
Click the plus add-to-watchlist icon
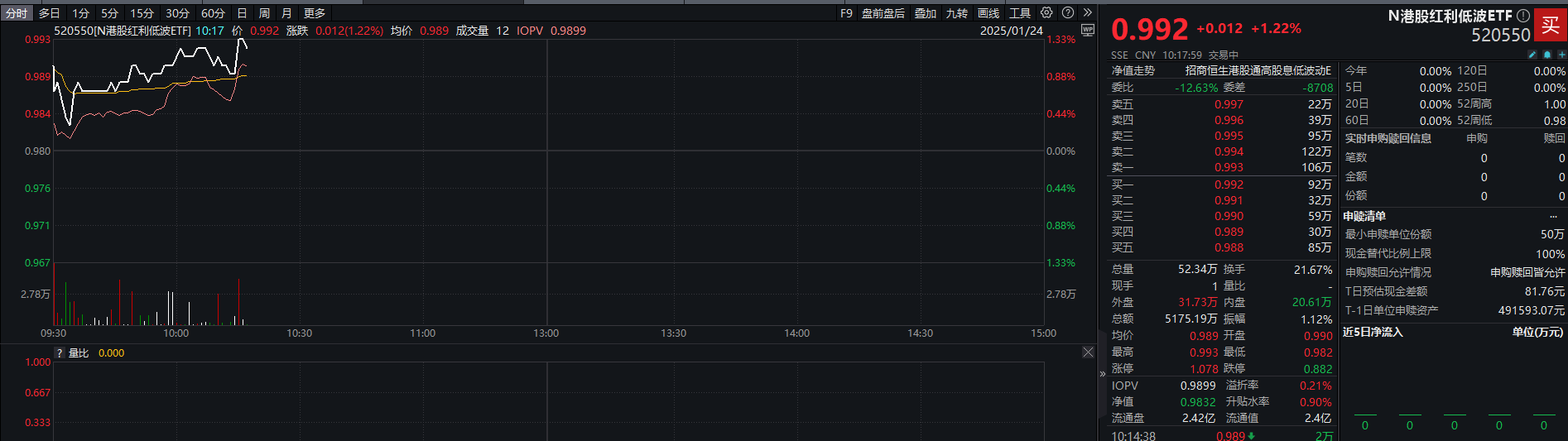pyautogui.click(x=1561, y=55)
